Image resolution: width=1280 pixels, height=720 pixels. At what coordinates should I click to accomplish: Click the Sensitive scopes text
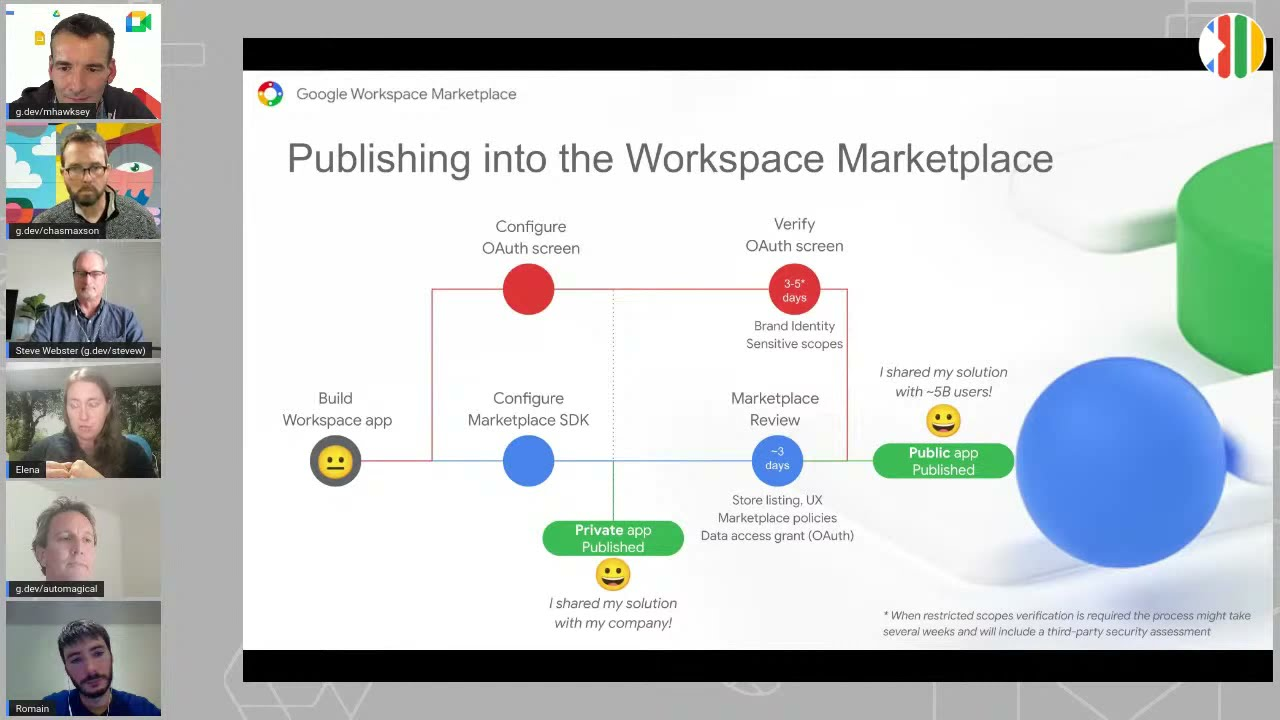click(x=794, y=344)
